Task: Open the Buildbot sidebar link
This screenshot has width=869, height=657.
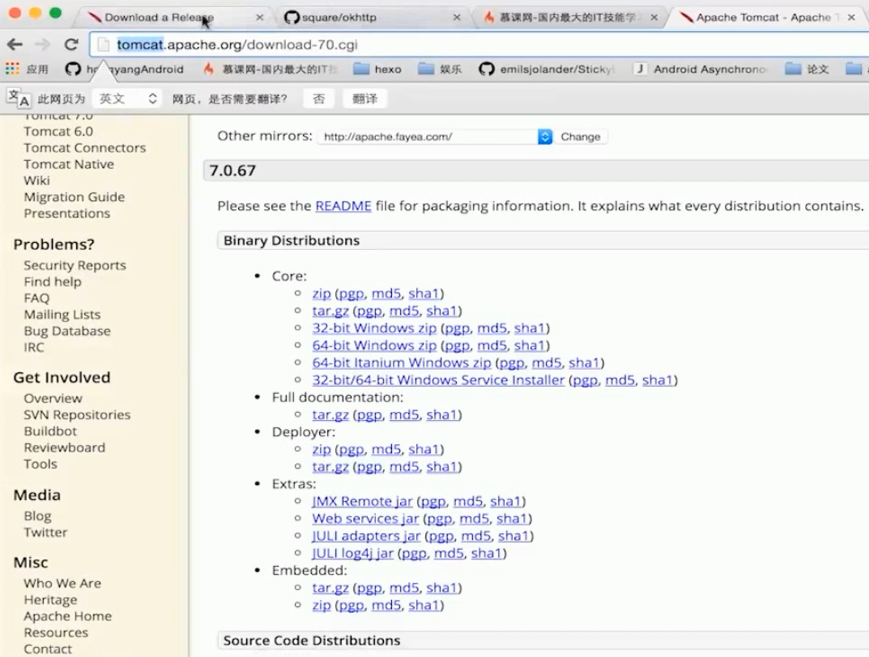Action: coord(50,431)
